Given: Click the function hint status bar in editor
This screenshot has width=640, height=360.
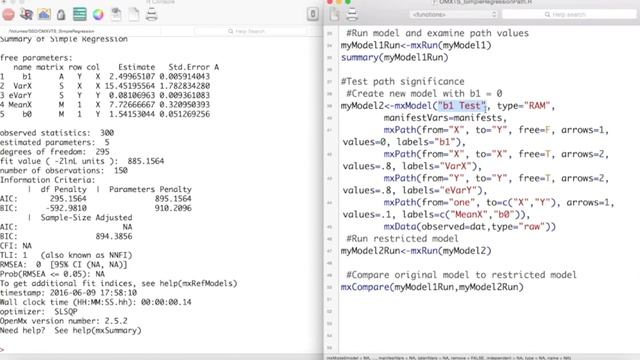Looking at the screenshot, I should 449,358.
